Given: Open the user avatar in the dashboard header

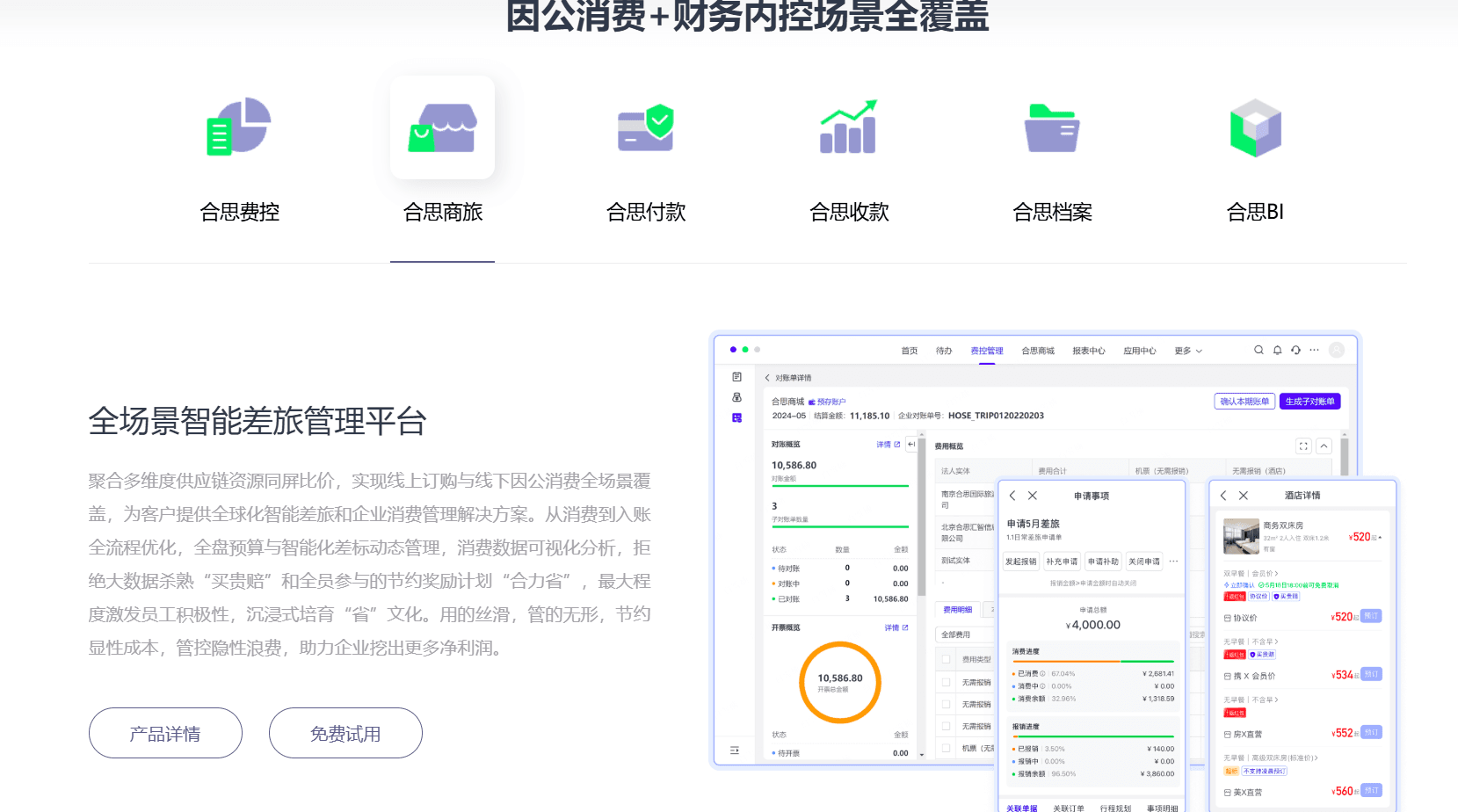Looking at the screenshot, I should pyautogui.click(x=1337, y=350).
